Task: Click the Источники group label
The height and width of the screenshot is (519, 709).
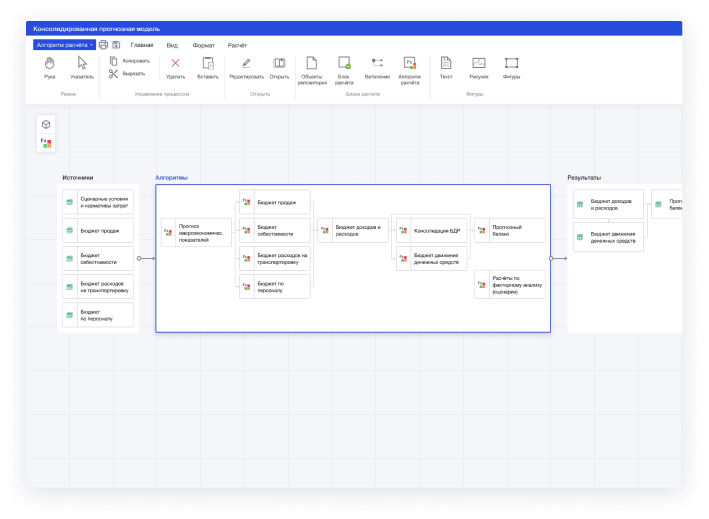Action: click(78, 178)
